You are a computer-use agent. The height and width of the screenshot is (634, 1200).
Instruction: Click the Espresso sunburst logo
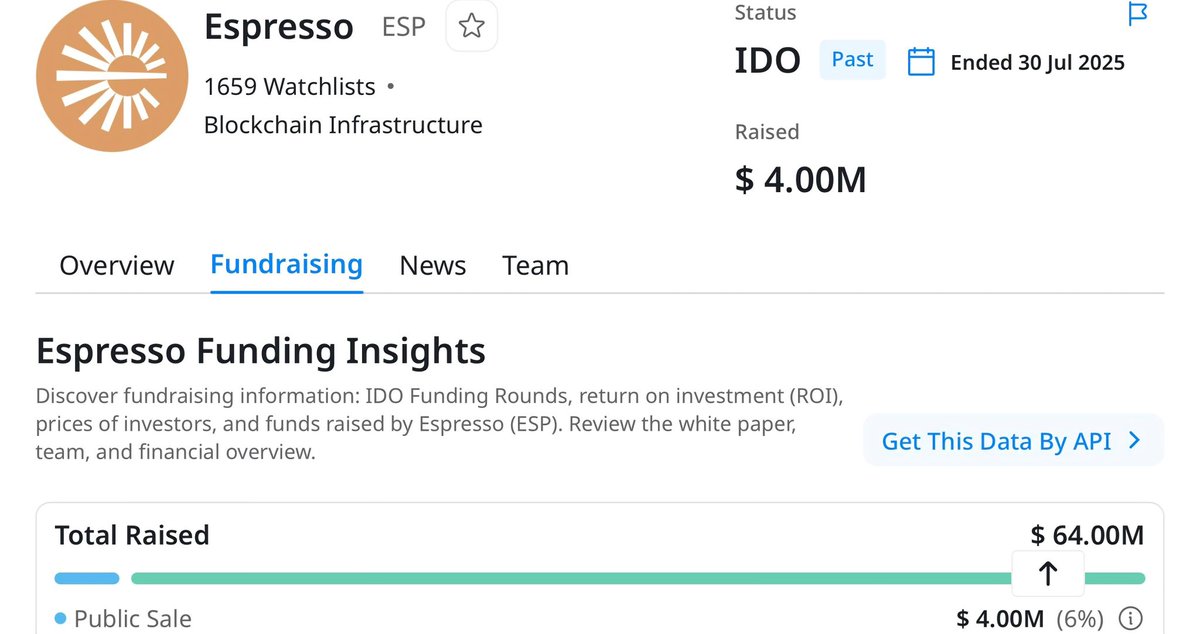pyautogui.click(x=112, y=76)
